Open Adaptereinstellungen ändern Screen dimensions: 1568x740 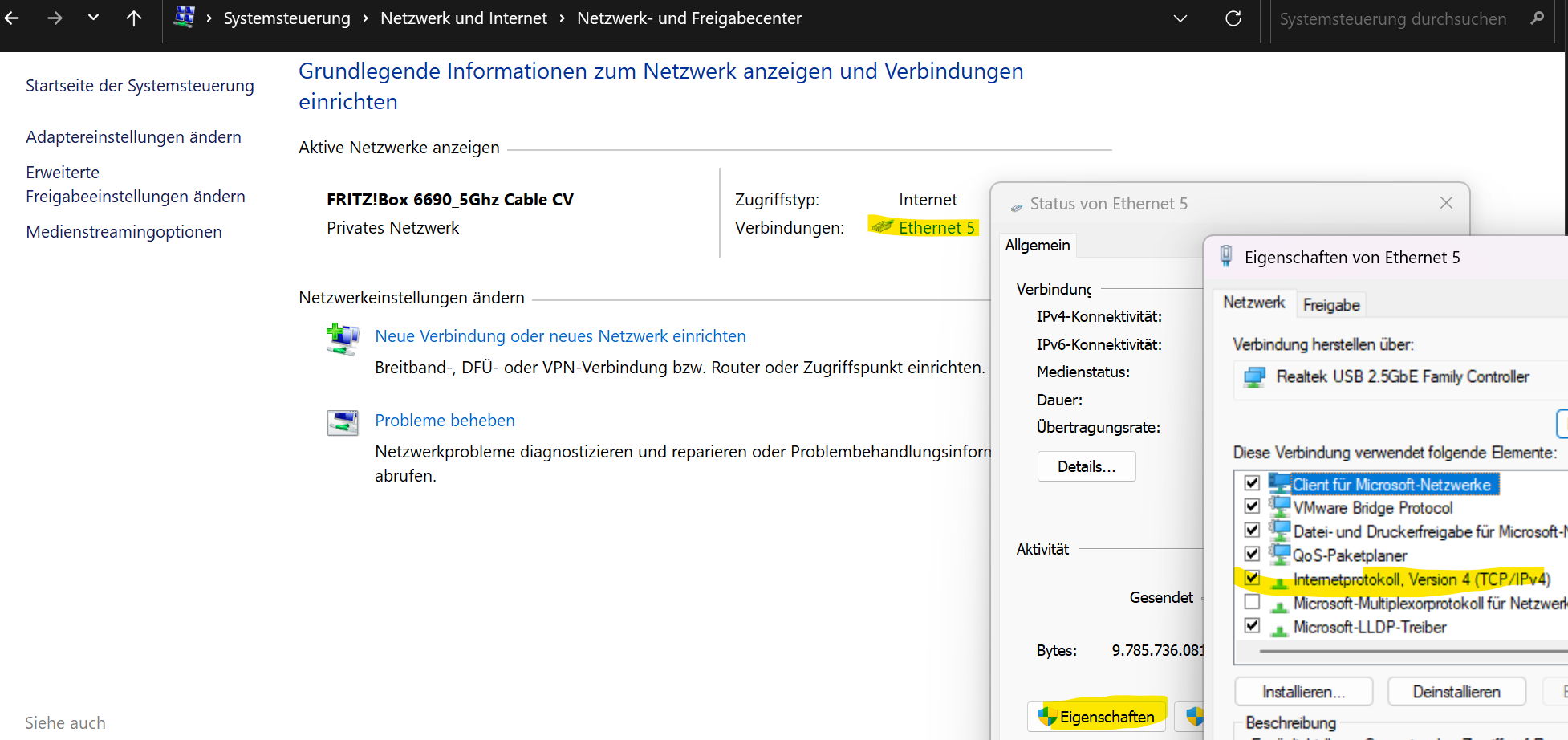point(133,137)
